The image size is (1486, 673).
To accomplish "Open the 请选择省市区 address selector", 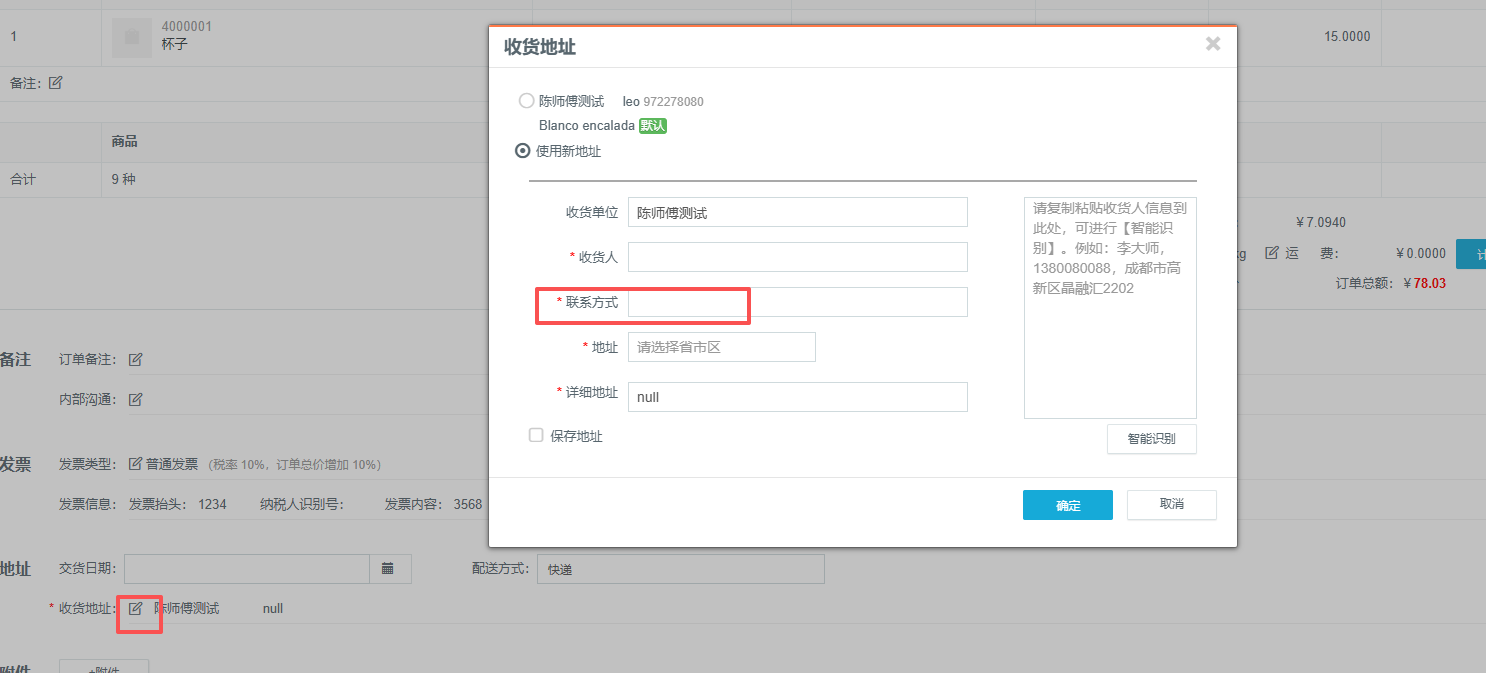I will [722, 347].
